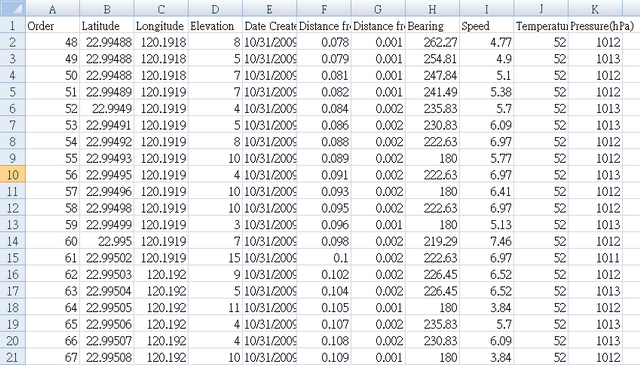
Task: Select column G header
Action: click(x=378, y=8)
